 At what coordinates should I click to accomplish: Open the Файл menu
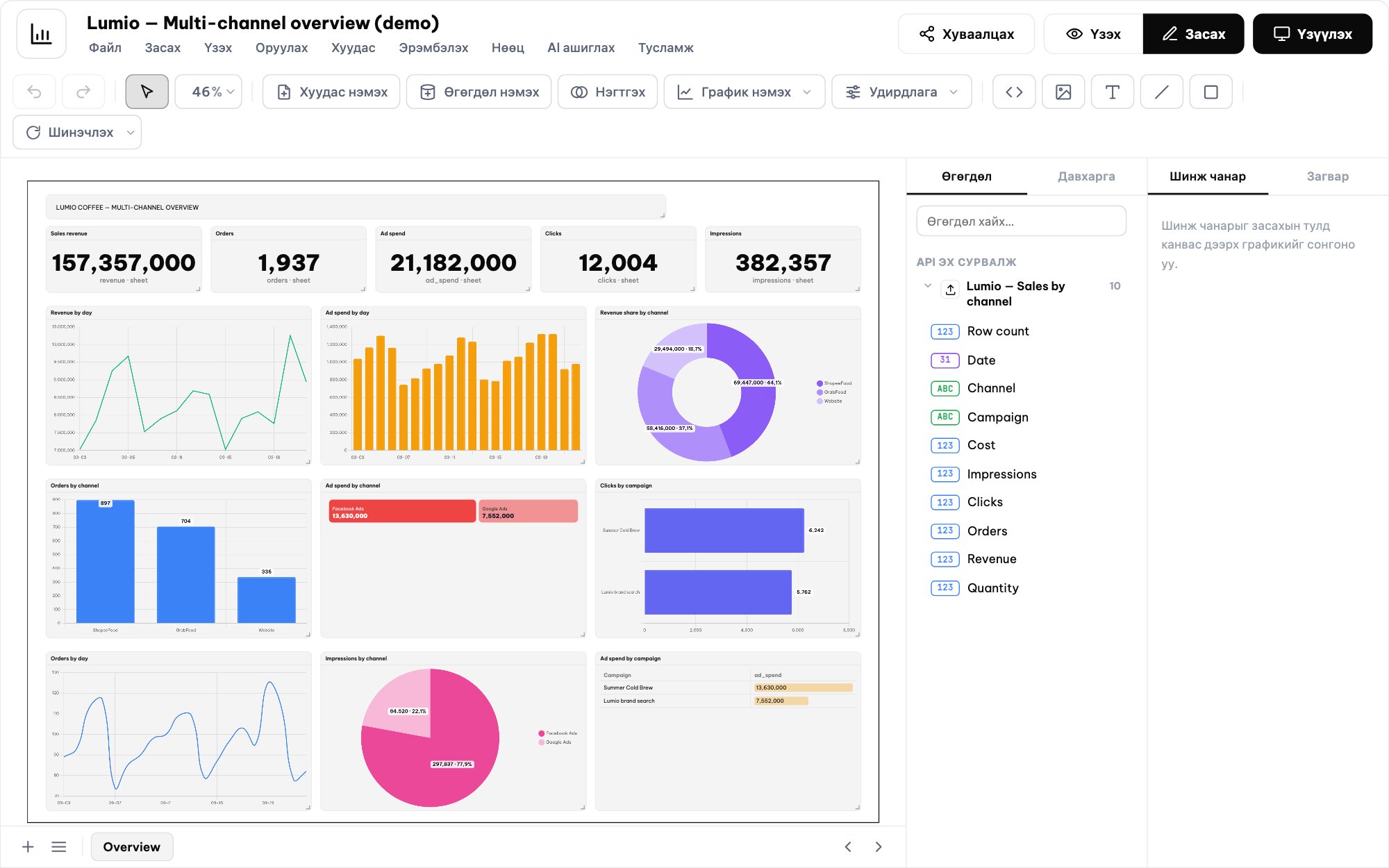pyautogui.click(x=105, y=47)
